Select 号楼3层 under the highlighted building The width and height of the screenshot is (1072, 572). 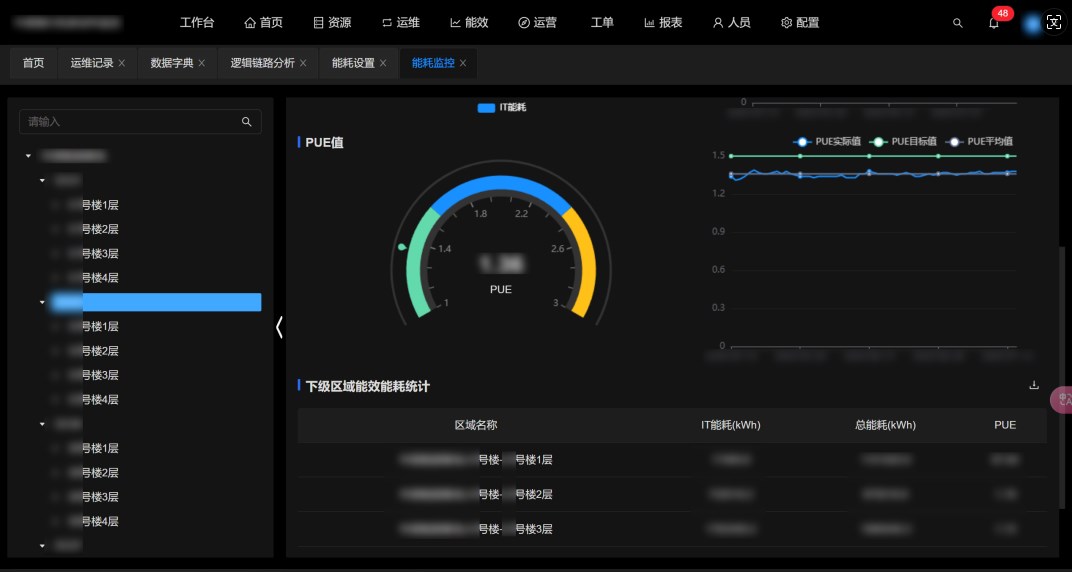99,375
